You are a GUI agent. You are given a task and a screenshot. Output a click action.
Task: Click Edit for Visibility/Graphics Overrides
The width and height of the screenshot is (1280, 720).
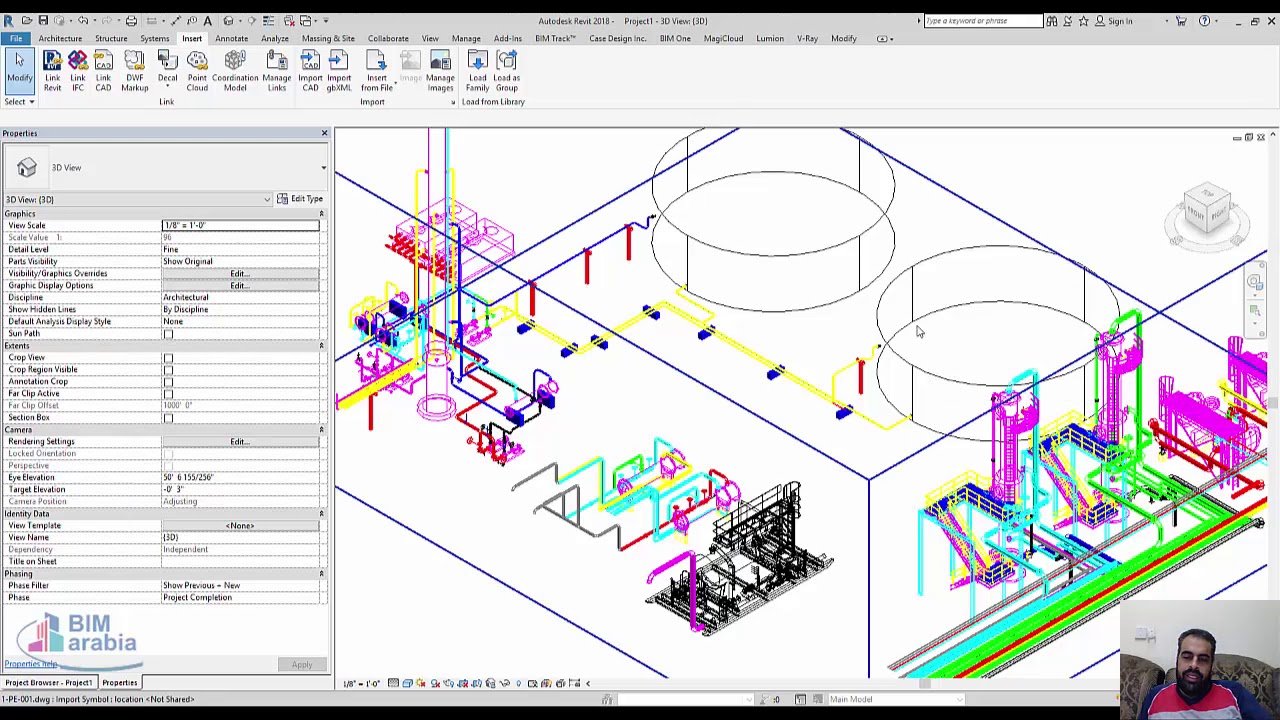239,274
